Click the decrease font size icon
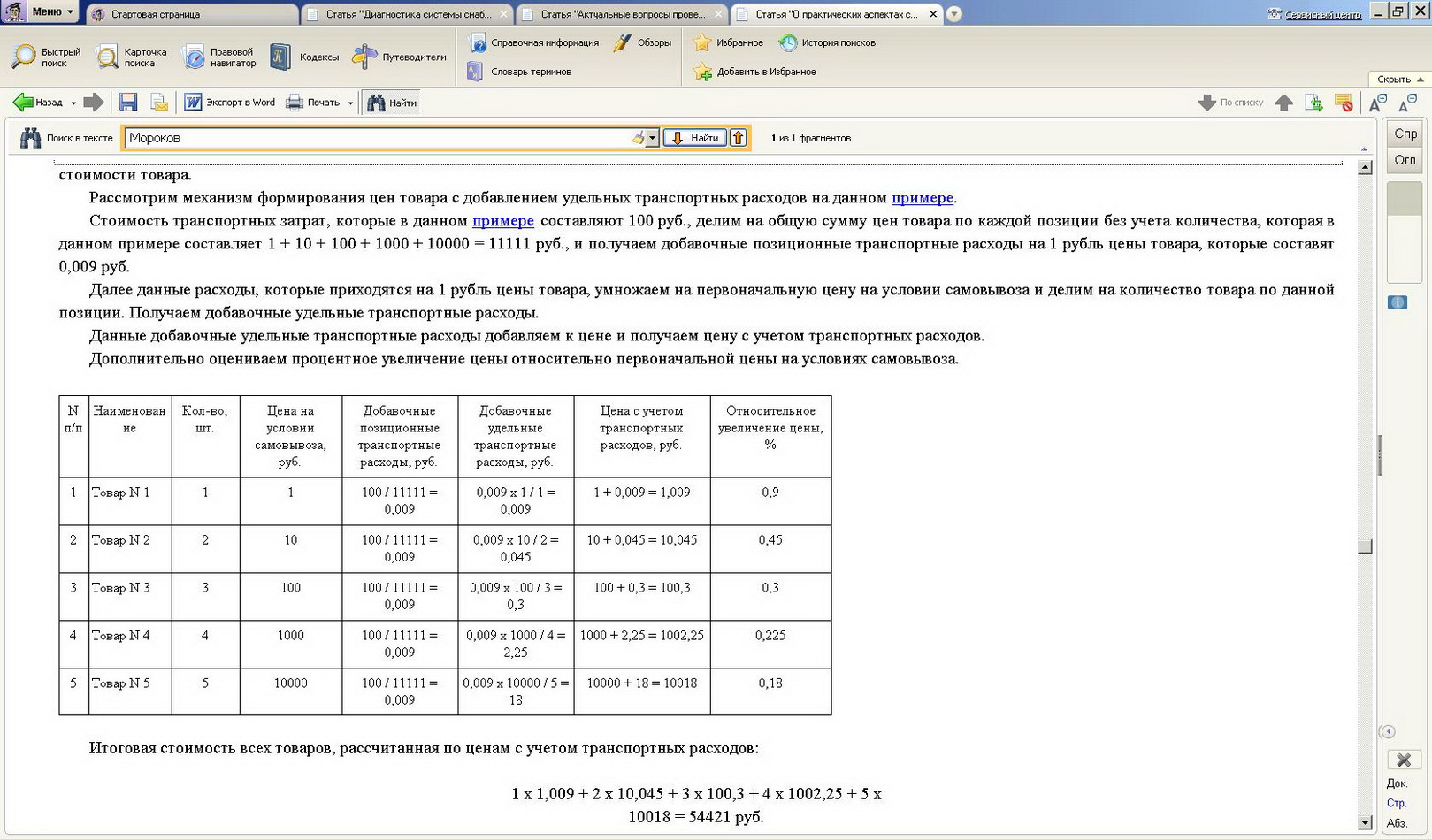 1407,103
